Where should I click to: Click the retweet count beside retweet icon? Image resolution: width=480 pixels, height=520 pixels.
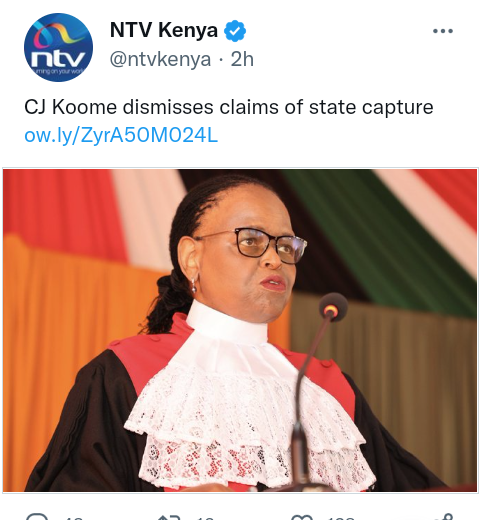tap(205, 518)
